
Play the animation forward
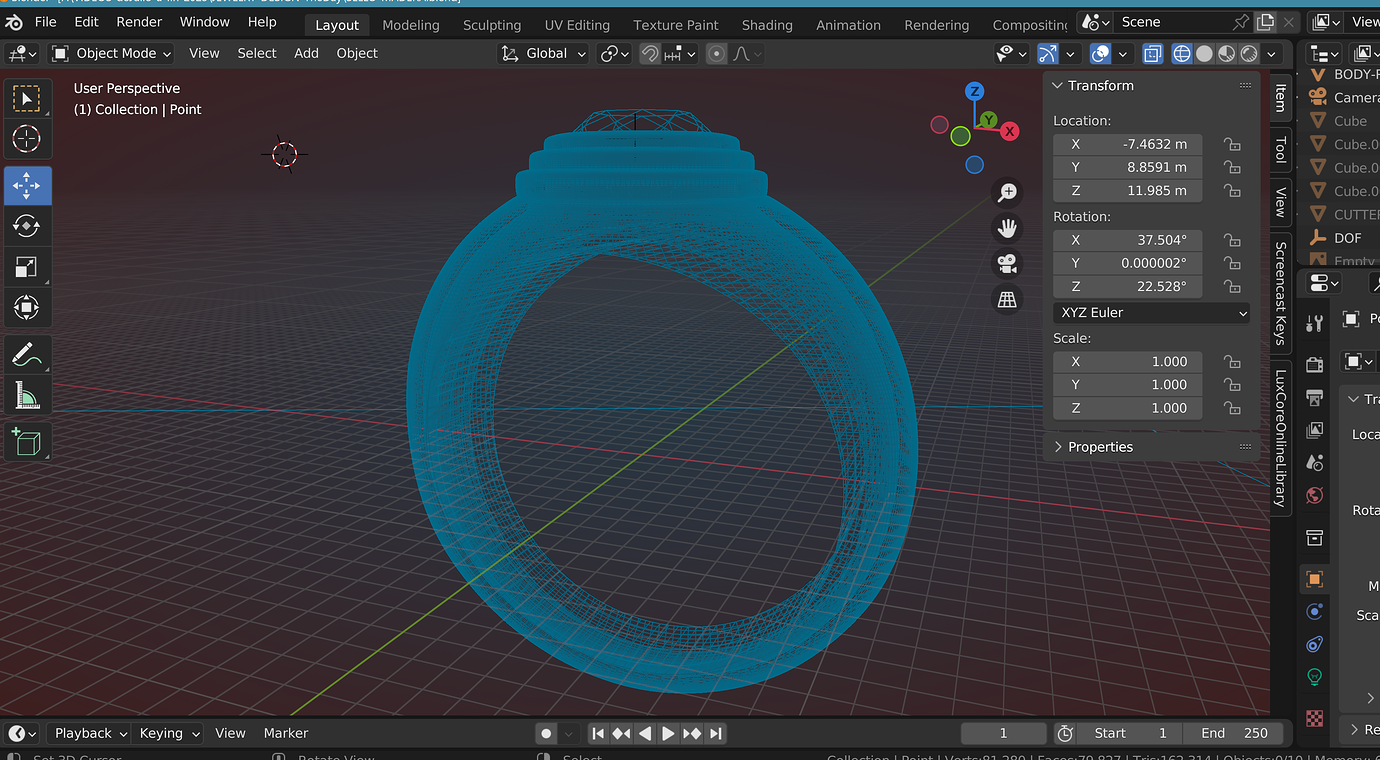tap(668, 733)
